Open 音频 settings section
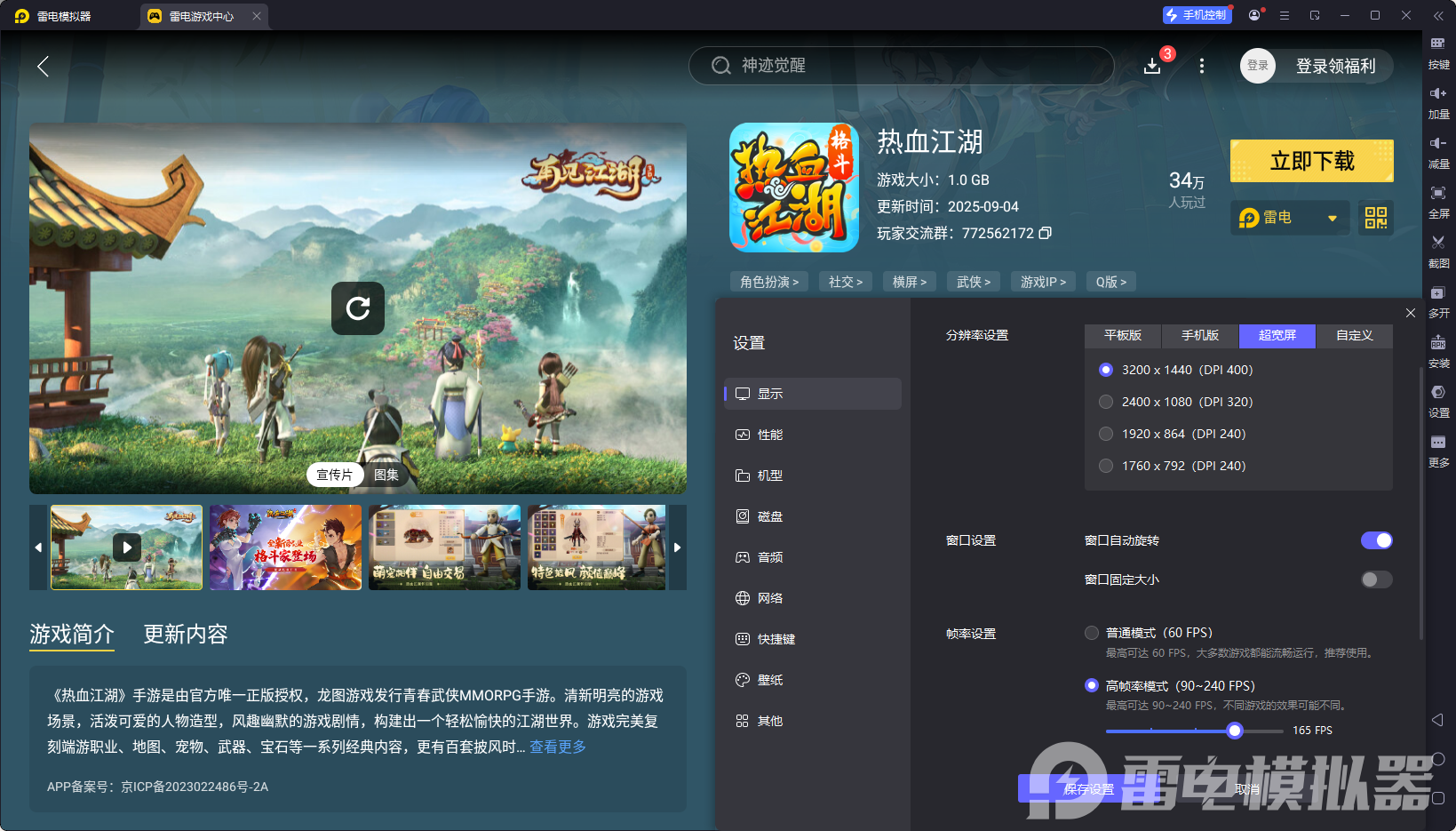The image size is (1456, 831). tap(813, 557)
